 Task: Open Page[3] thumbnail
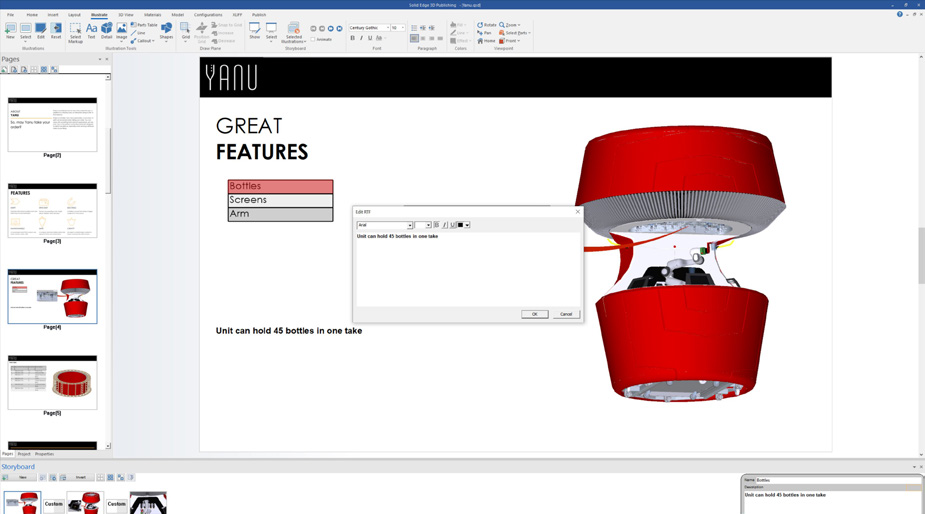click(52, 211)
